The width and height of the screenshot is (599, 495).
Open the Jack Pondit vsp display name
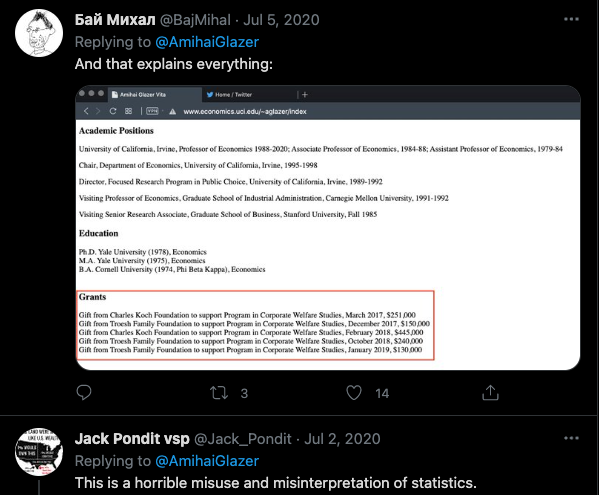click(x=132, y=439)
